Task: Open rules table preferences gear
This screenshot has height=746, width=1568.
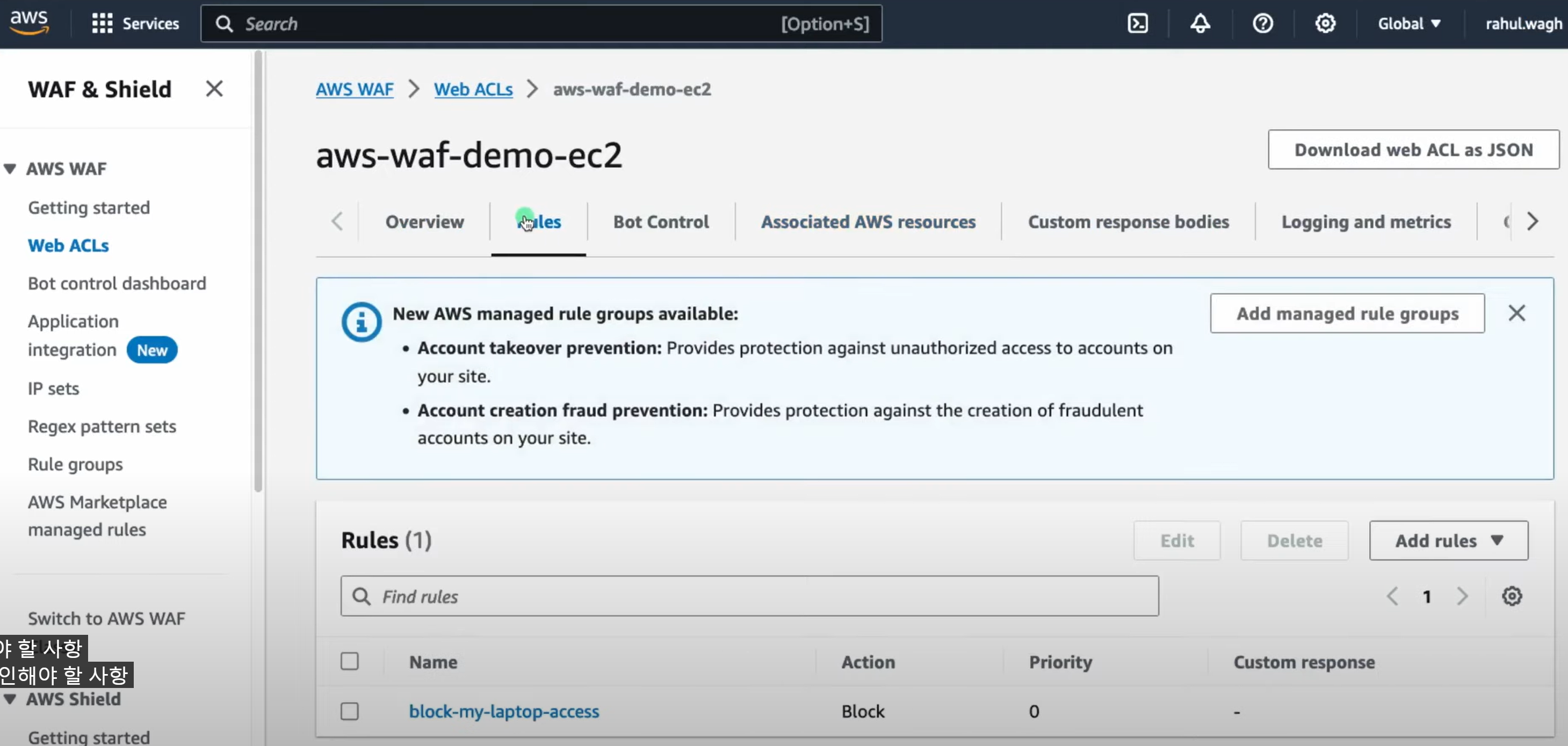Action: point(1512,596)
